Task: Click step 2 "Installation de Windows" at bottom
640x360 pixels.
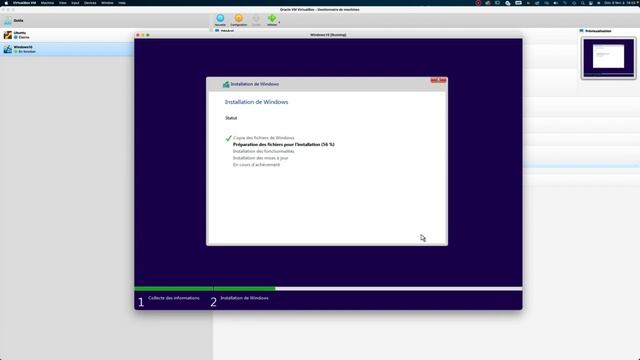Action: point(244,298)
